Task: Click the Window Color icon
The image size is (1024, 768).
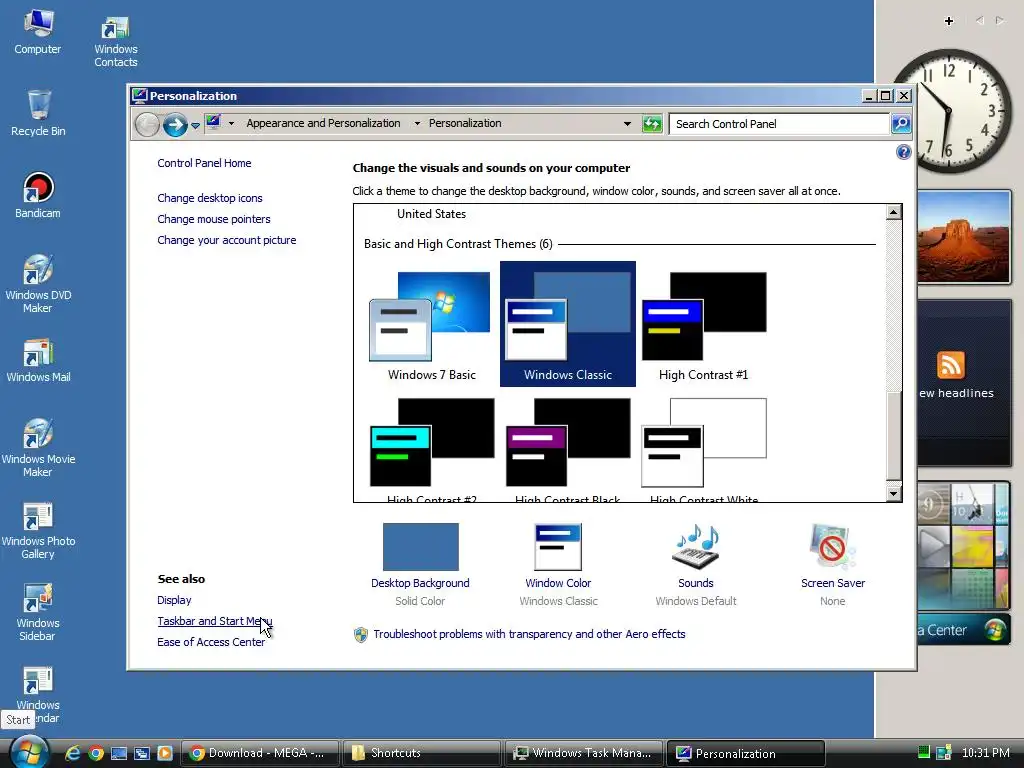Action: pos(558,547)
